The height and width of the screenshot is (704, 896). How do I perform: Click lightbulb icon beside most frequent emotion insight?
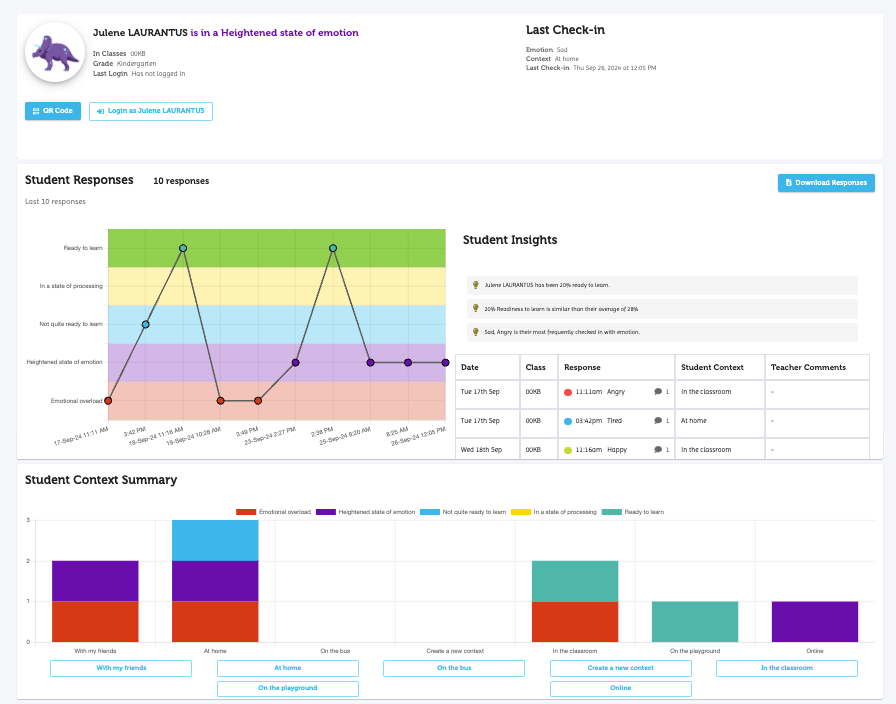(476, 332)
